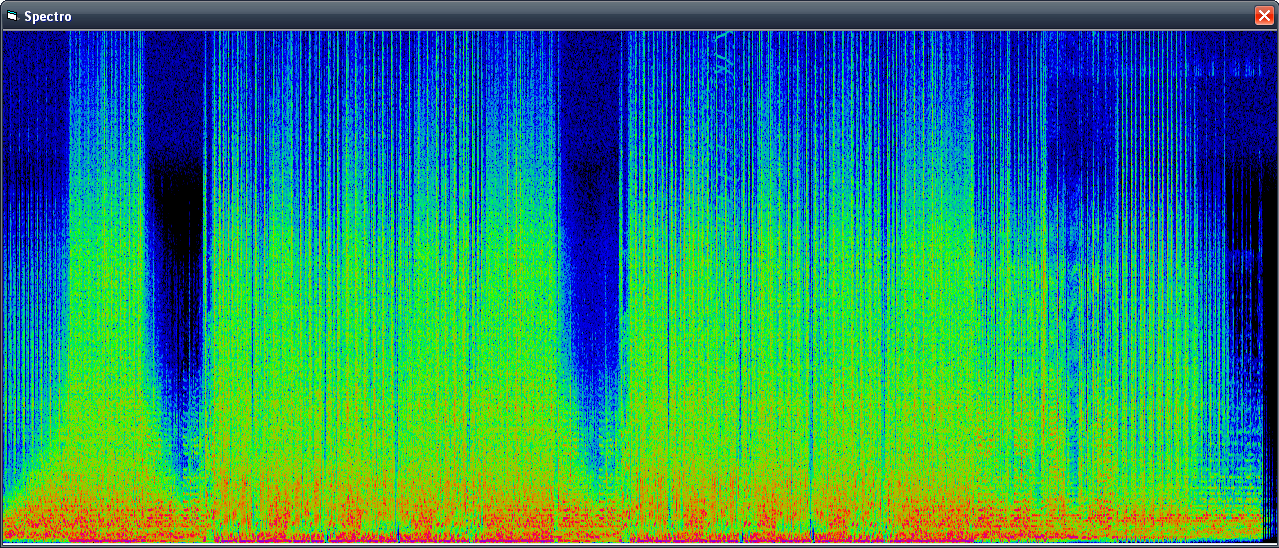Click the narrow tail below the left black gap
The width and height of the screenshot is (1279, 548).
[x=183, y=450]
